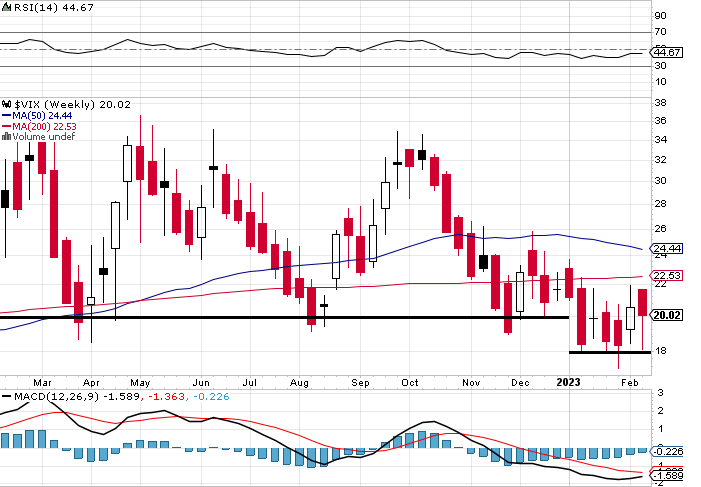The height and width of the screenshot is (487, 701).
Task: Click the Mar month label on axis
Action: 42,383
